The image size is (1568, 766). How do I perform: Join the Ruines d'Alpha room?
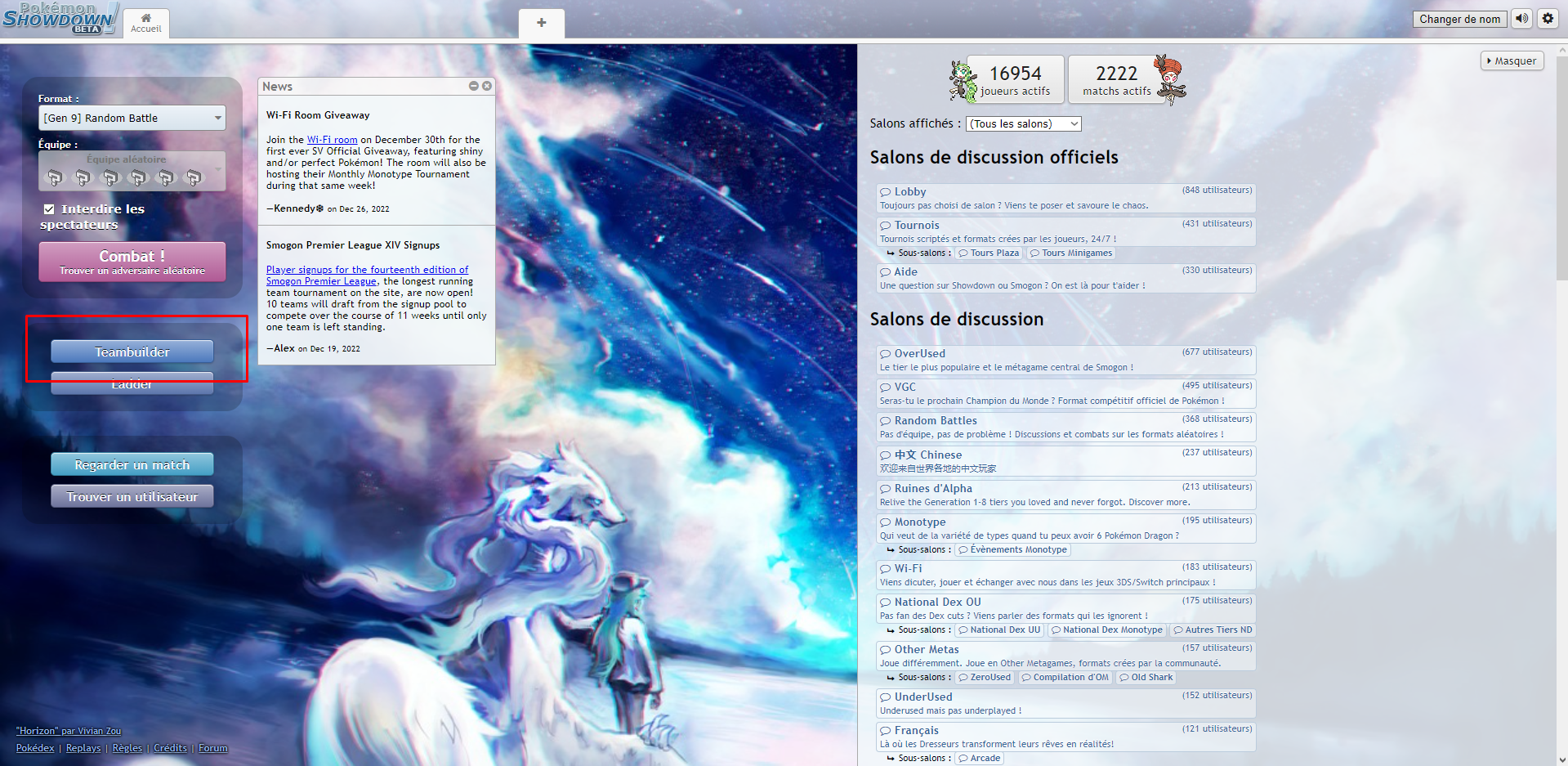coord(1066,495)
